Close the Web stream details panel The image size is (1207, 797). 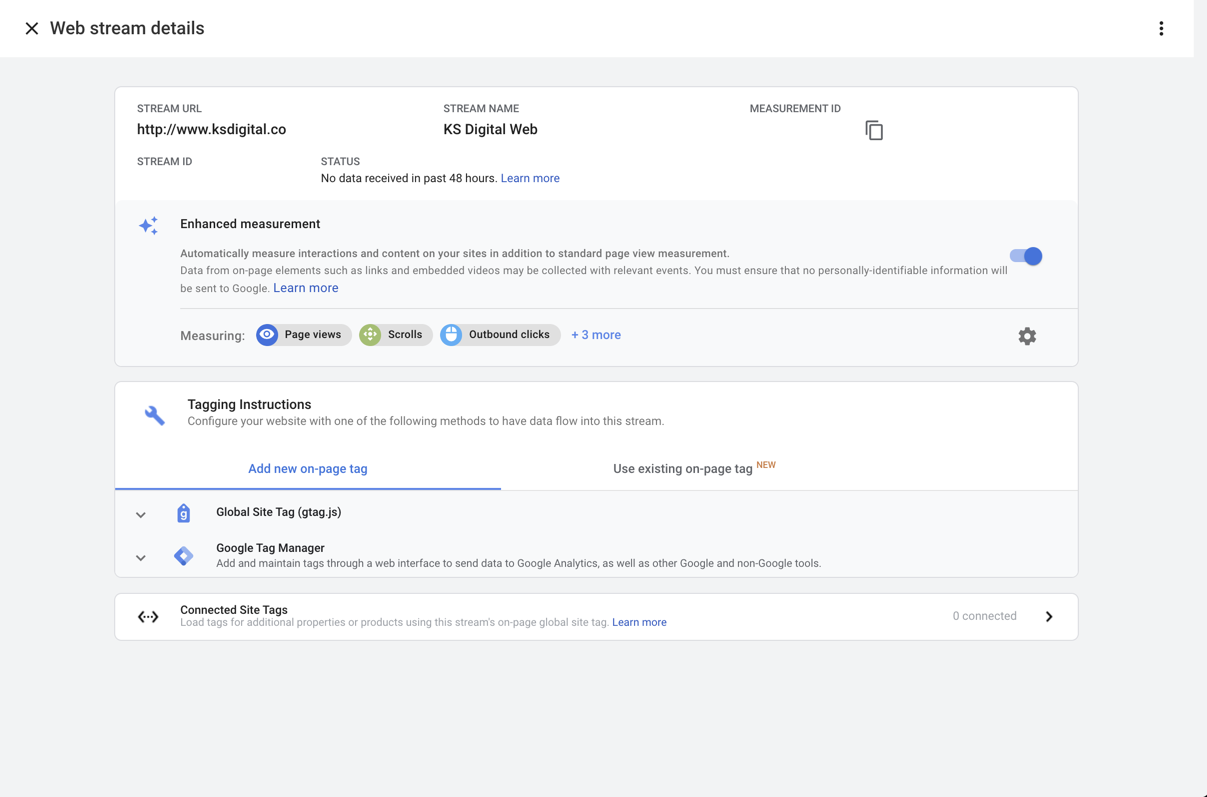tap(32, 29)
